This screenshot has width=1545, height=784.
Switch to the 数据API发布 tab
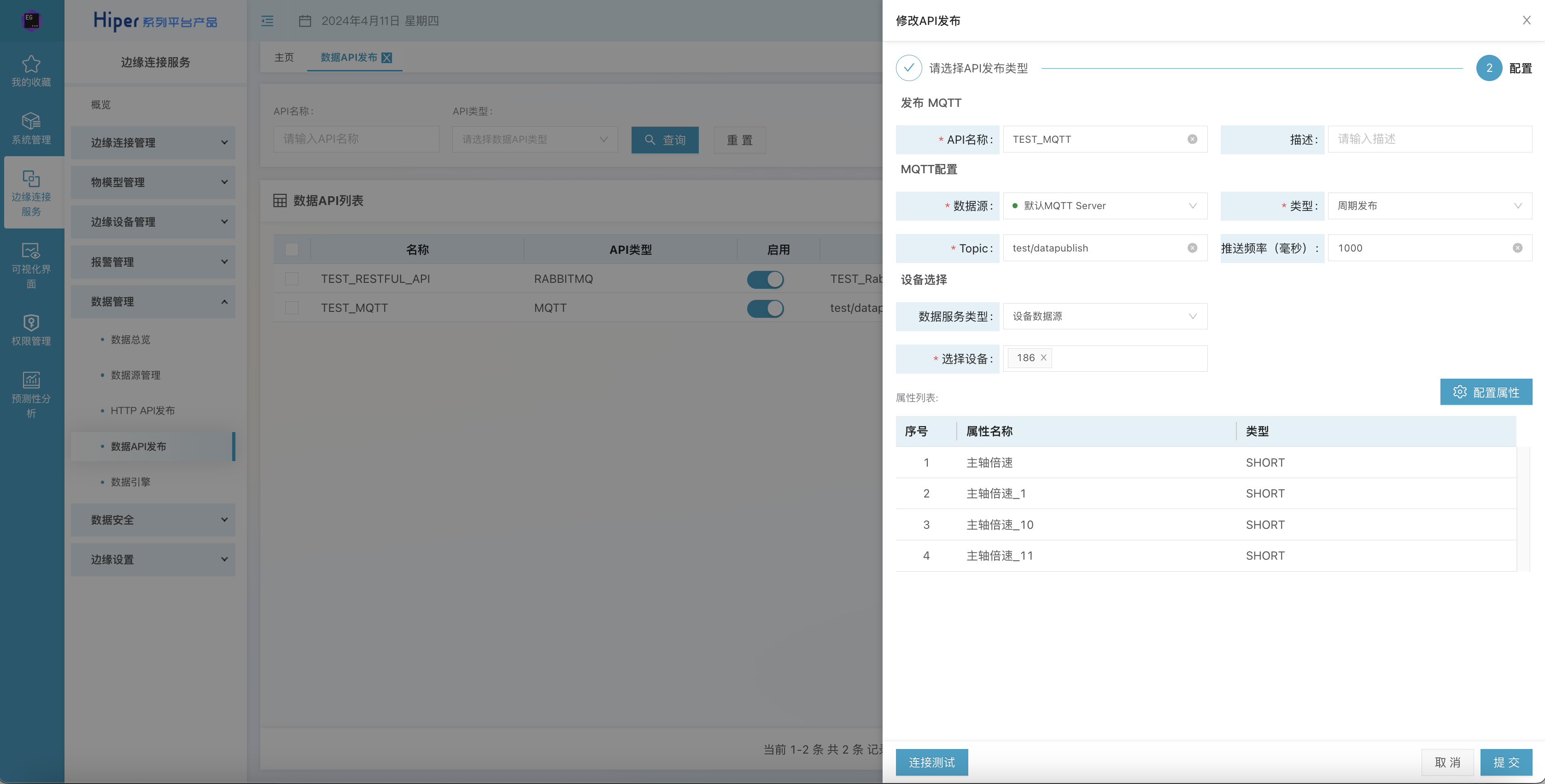click(348, 58)
